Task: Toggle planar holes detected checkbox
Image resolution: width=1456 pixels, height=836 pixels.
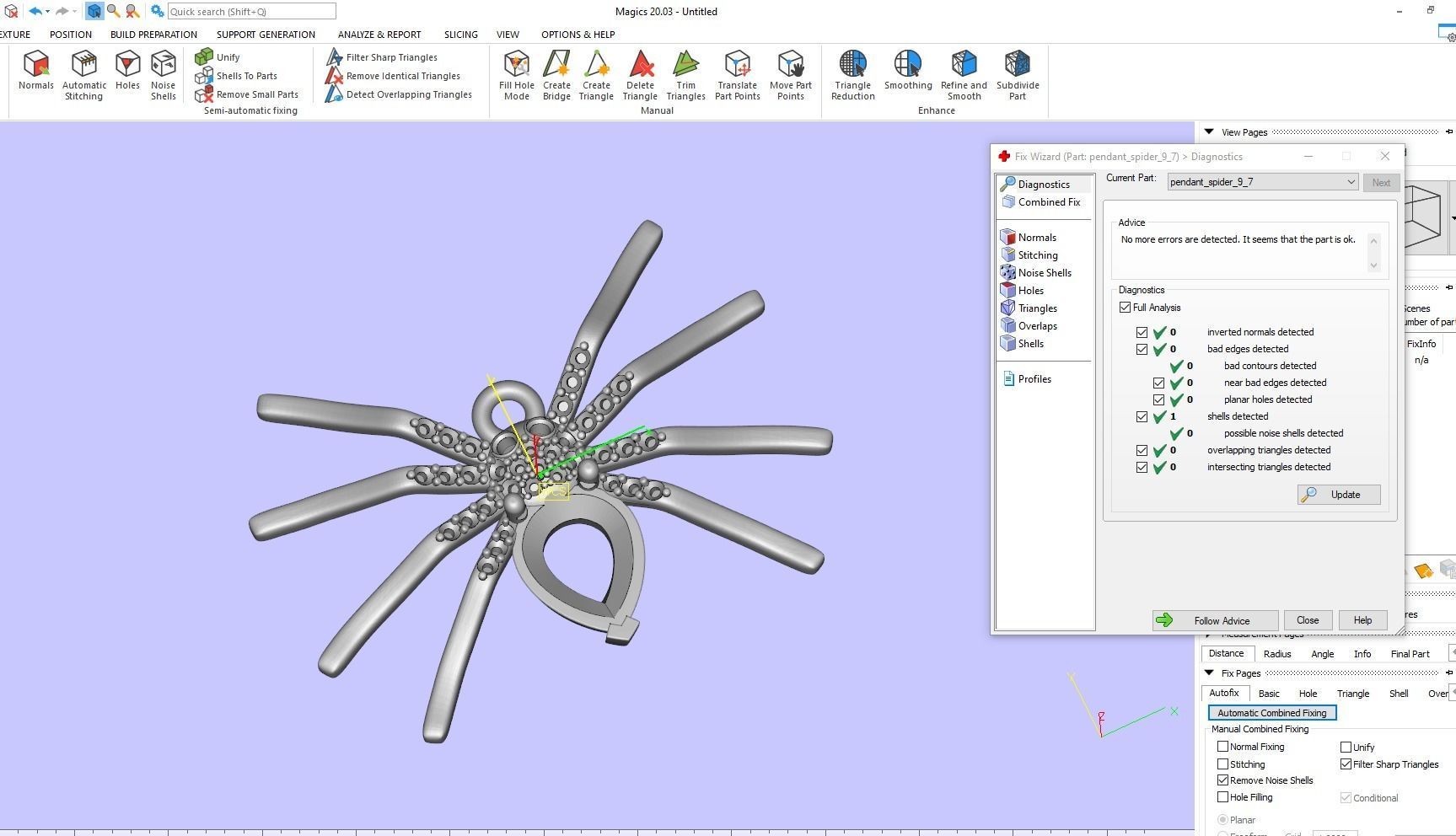Action: pos(1158,399)
